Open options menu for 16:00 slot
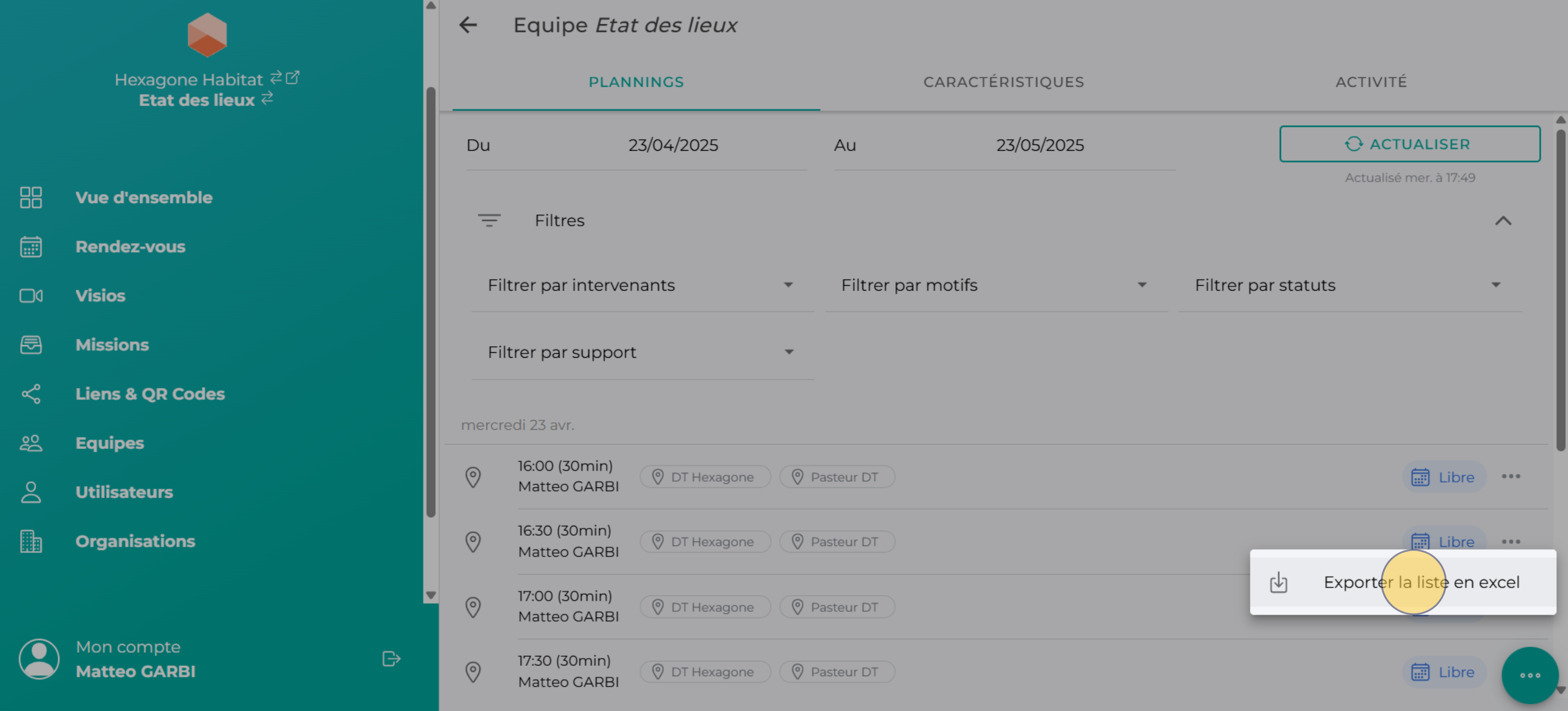The height and width of the screenshot is (711, 1568). click(1510, 477)
